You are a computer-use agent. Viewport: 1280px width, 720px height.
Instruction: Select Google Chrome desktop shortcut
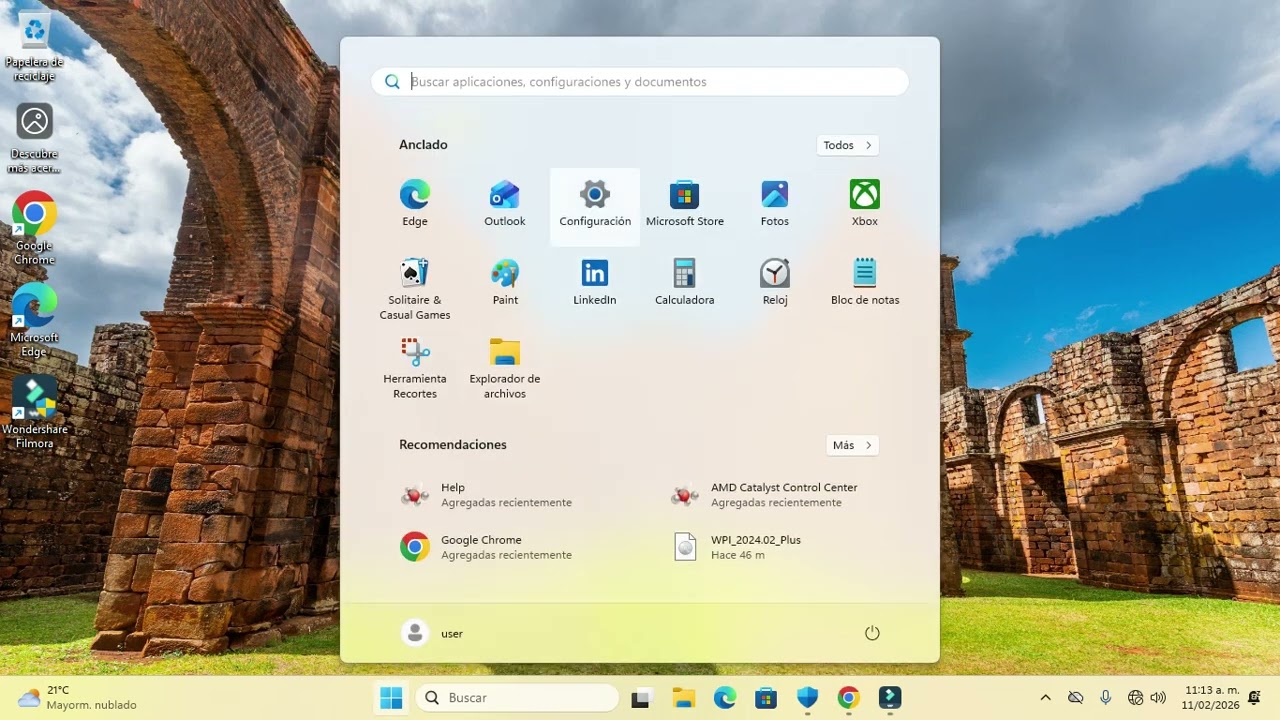click(34, 228)
